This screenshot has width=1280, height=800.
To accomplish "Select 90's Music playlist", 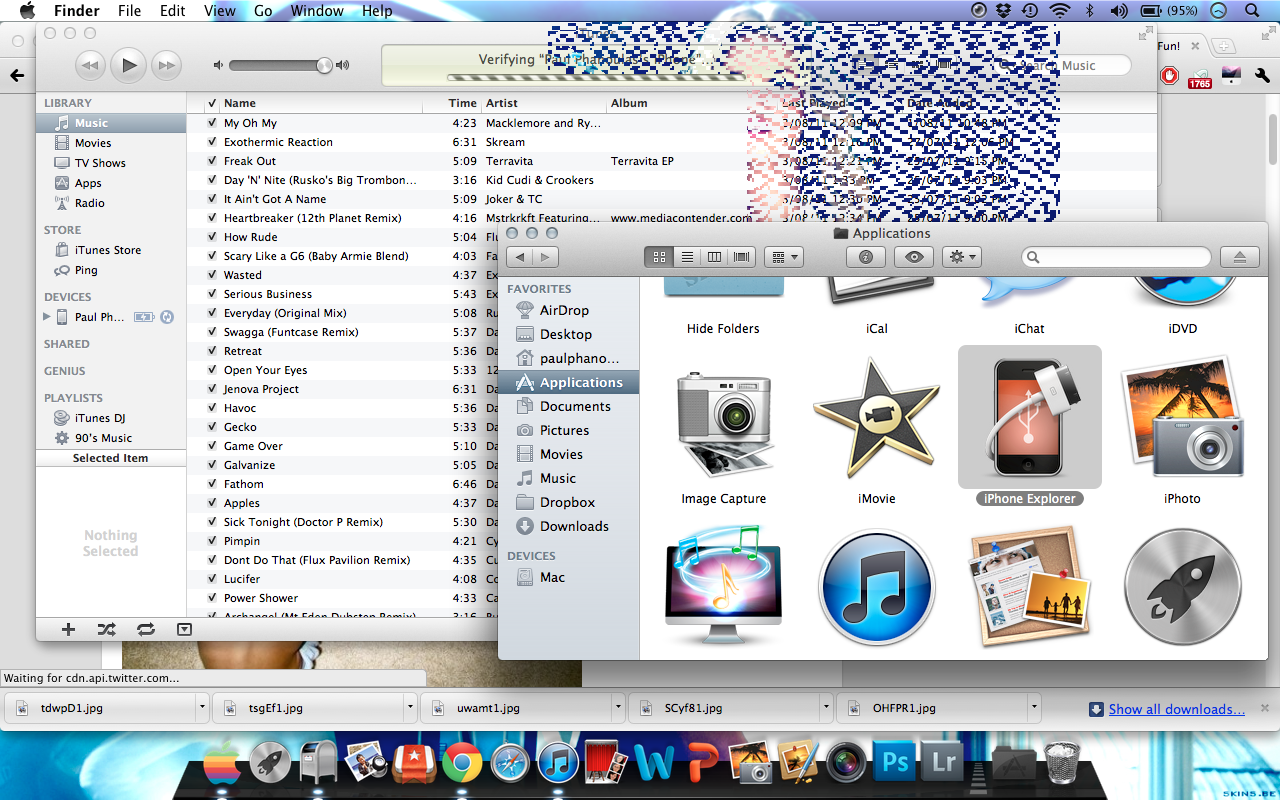I will point(103,438).
